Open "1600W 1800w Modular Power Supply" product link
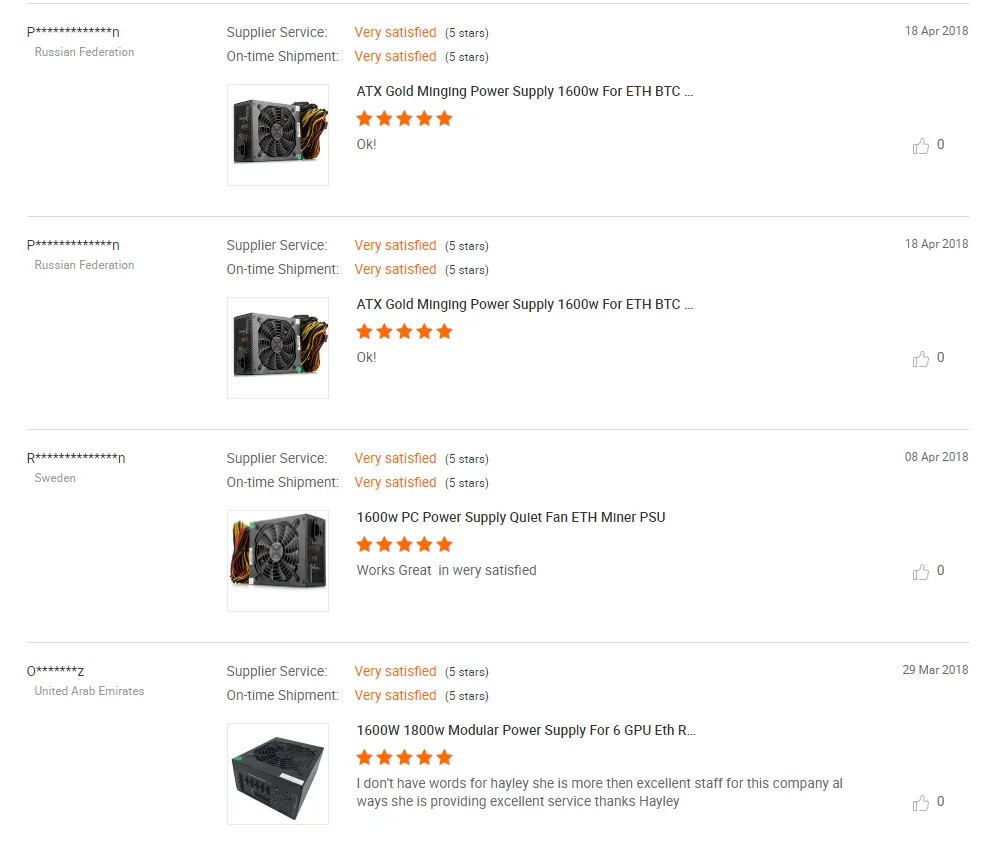Viewport: 996px width, 861px height. pos(526,730)
